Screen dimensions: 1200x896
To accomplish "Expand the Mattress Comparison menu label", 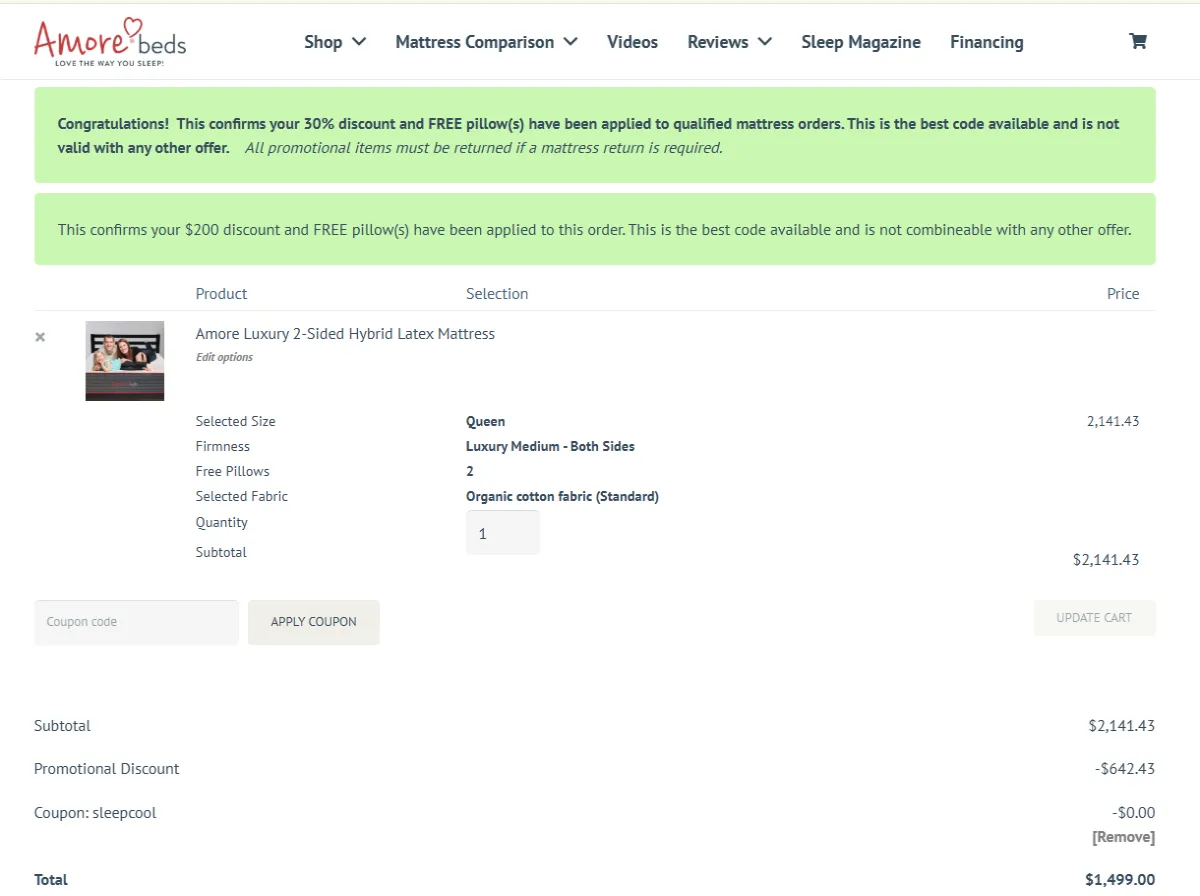I will click(474, 42).
